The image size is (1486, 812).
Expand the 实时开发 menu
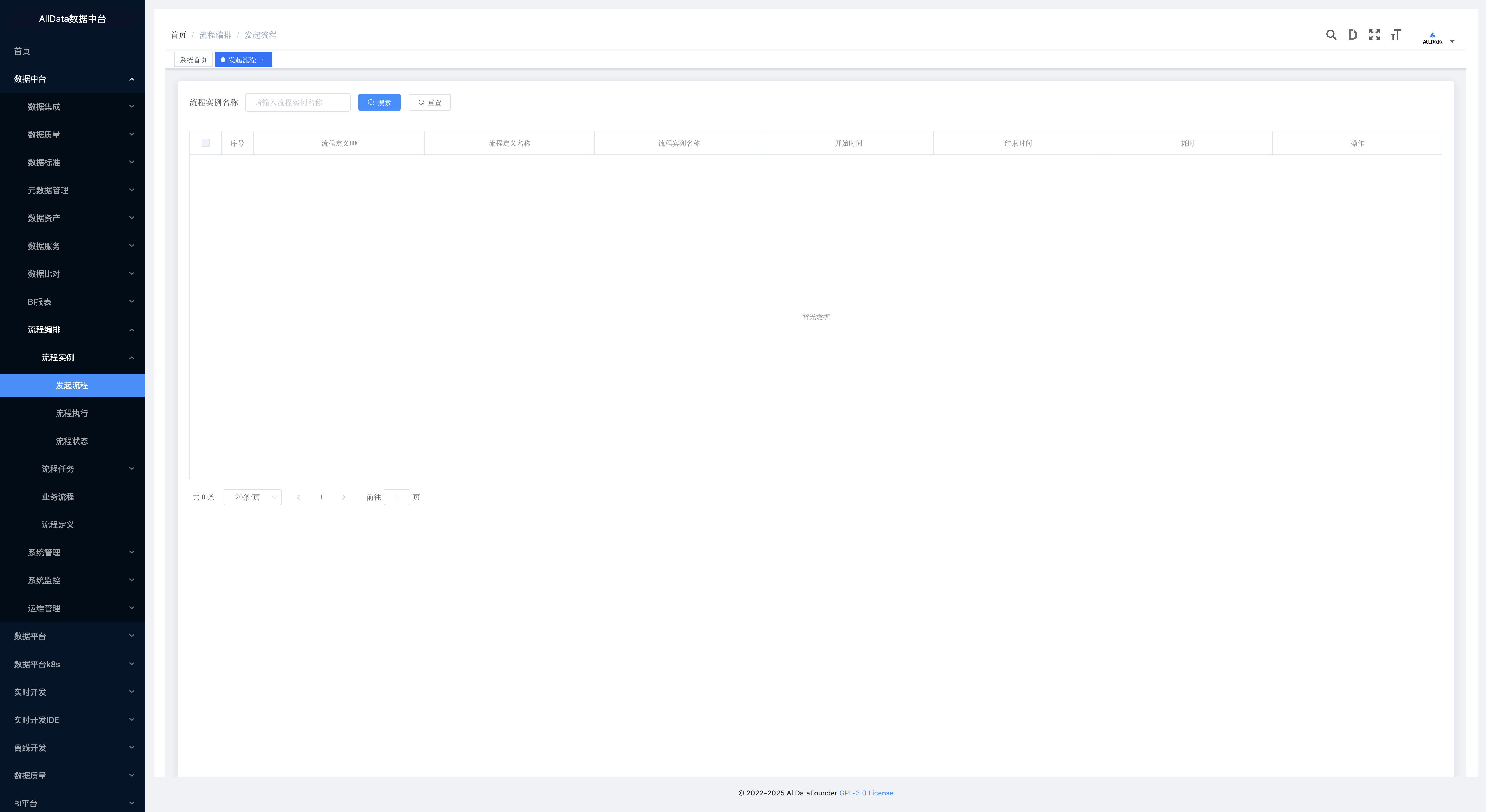73,692
